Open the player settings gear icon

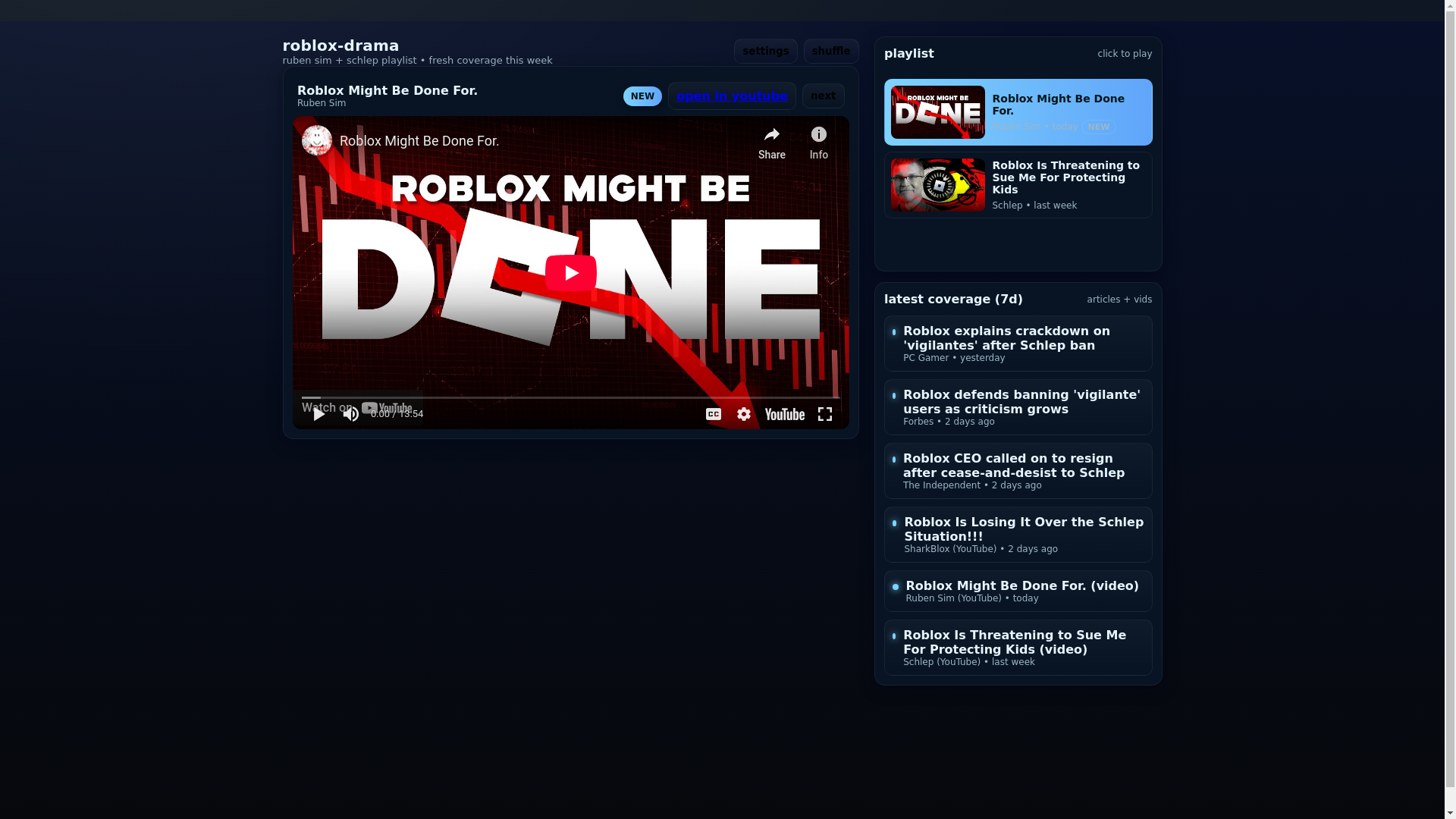click(x=743, y=414)
